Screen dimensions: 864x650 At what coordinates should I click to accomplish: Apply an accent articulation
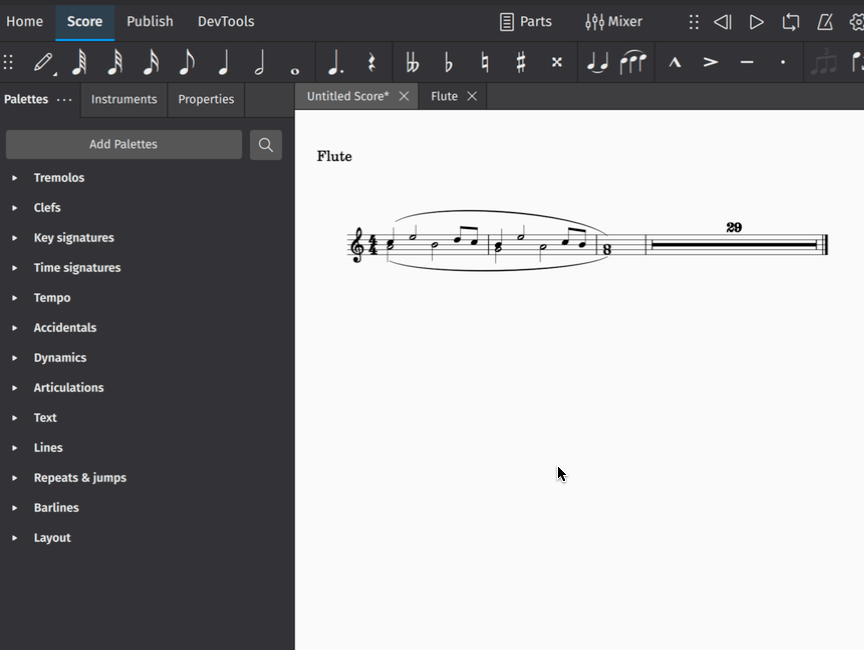pyautogui.click(x=710, y=62)
